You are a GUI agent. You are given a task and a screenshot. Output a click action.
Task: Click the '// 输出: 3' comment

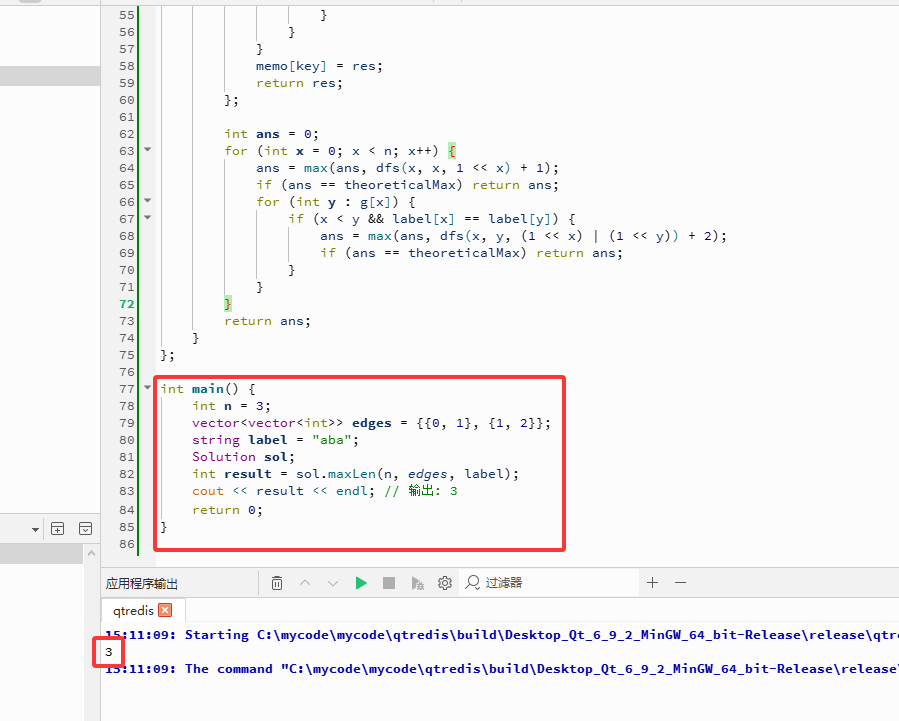coord(421,491)
